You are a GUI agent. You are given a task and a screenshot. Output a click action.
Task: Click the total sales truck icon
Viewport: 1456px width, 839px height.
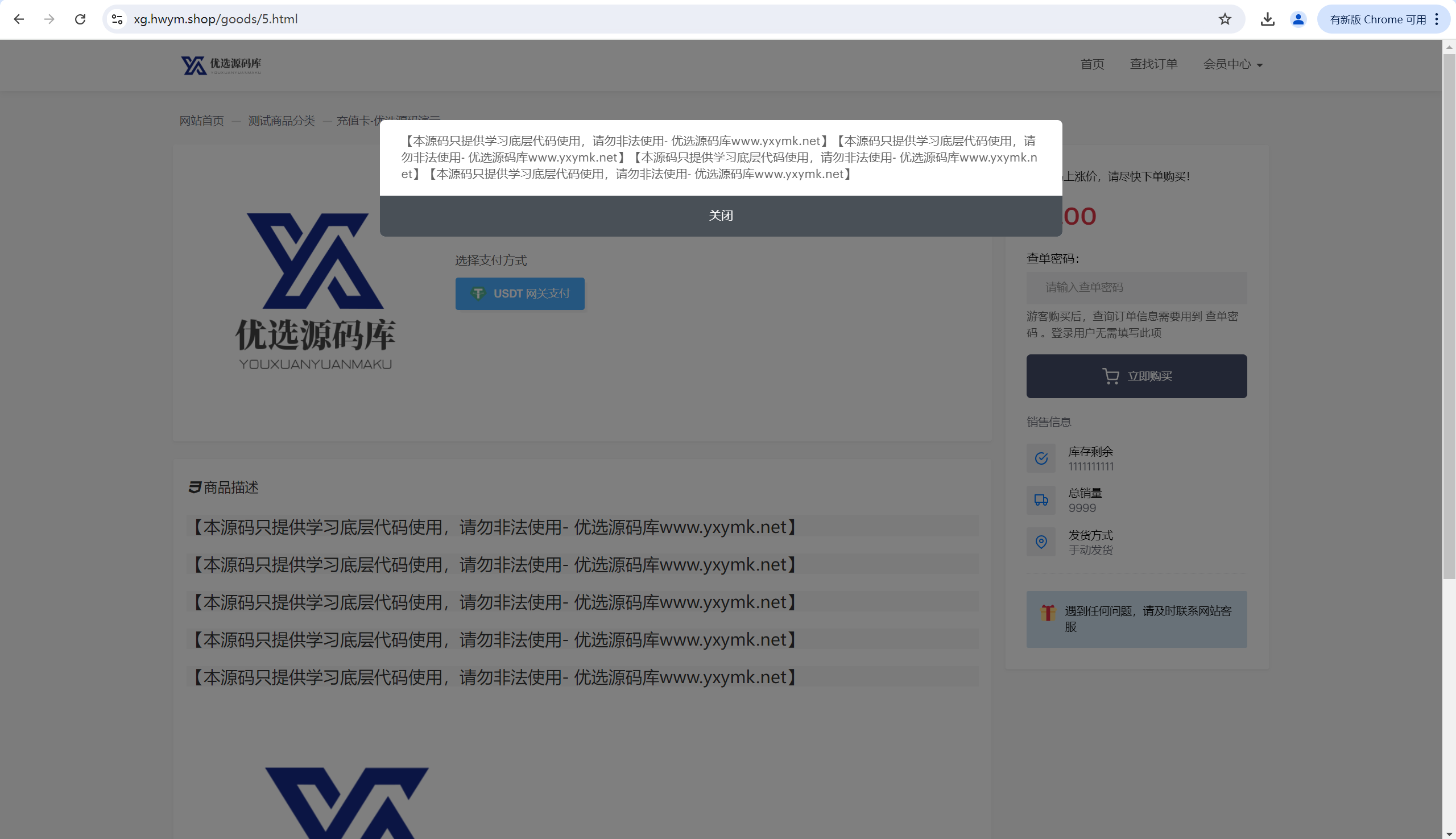coord(1041,499)
